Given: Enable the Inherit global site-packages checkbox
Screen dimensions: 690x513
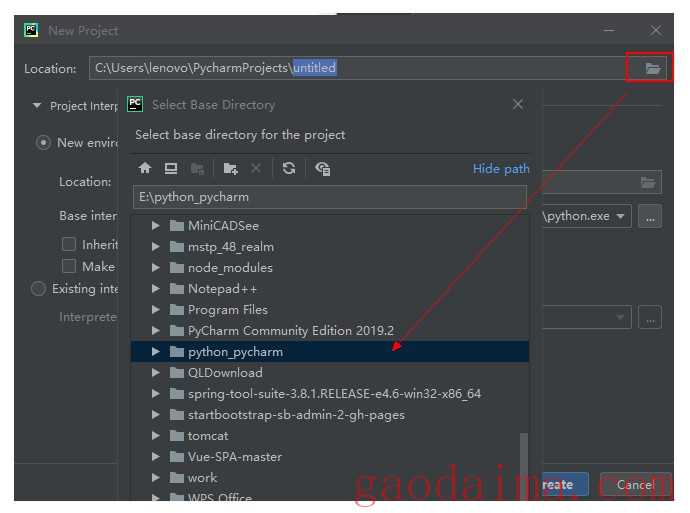Looking at the screenshot, I should [x=69, y=244].
